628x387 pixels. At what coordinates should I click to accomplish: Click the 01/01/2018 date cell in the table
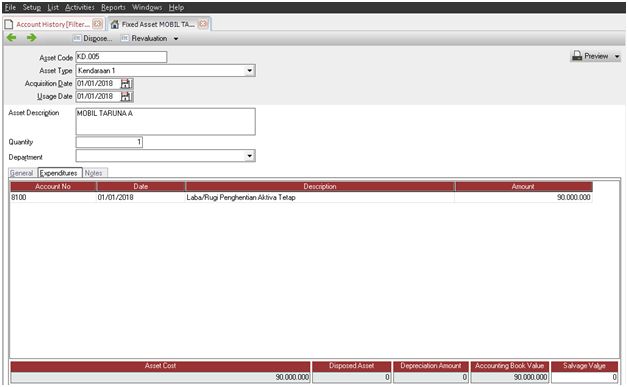coord(141,197)
